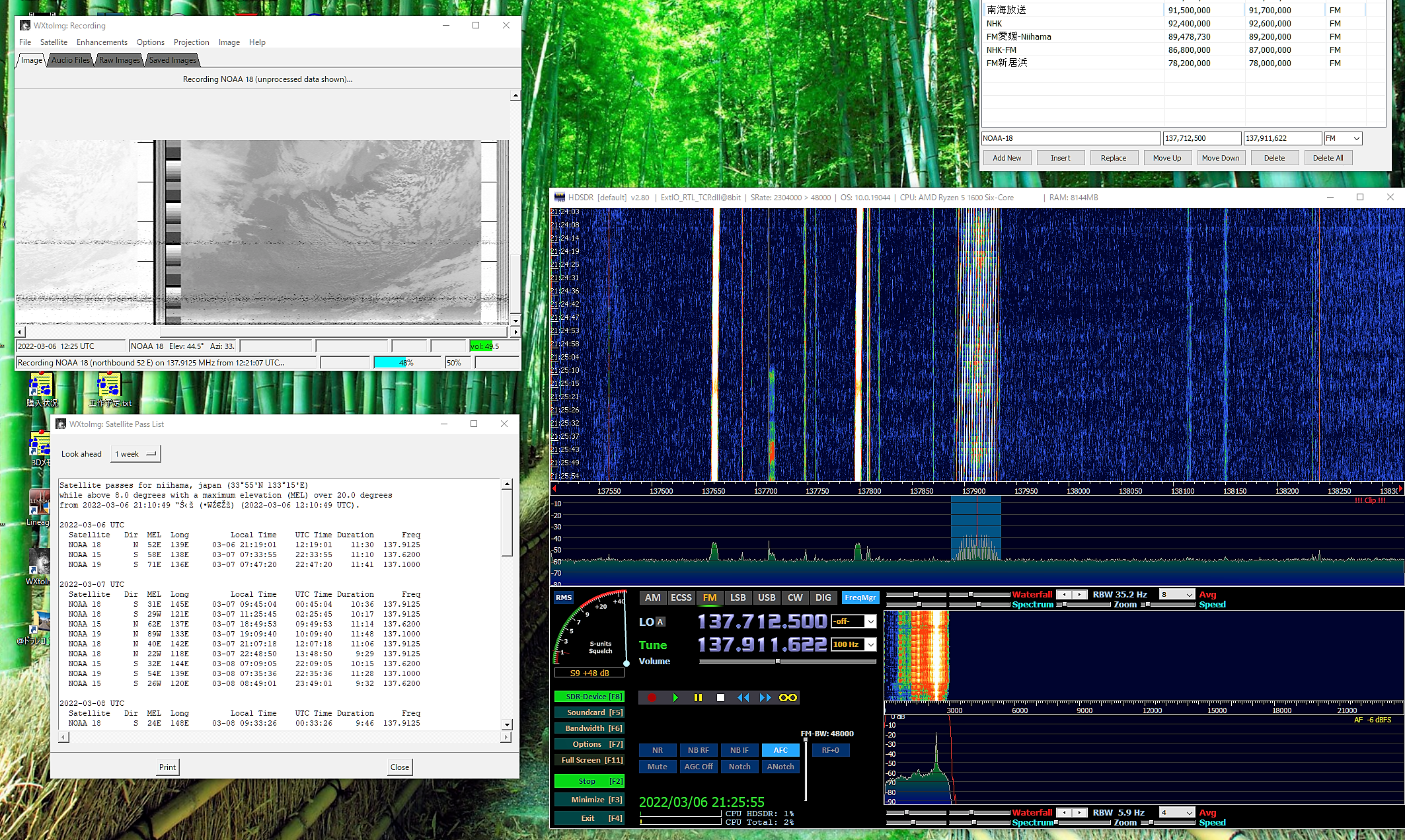This screenshot has width=1405, height=840.
Task: Click the image pane scroll-up arrow in WXtoImg
Action: point(515,96)
